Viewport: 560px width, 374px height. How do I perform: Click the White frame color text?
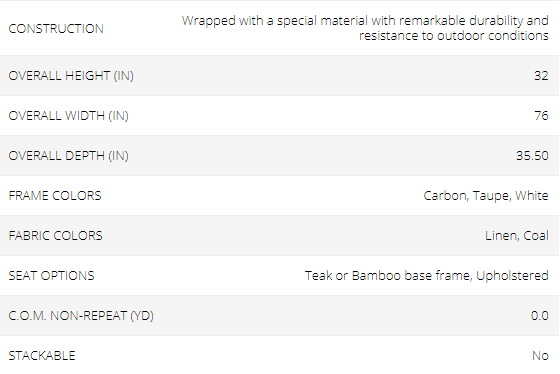pos(532,196)
